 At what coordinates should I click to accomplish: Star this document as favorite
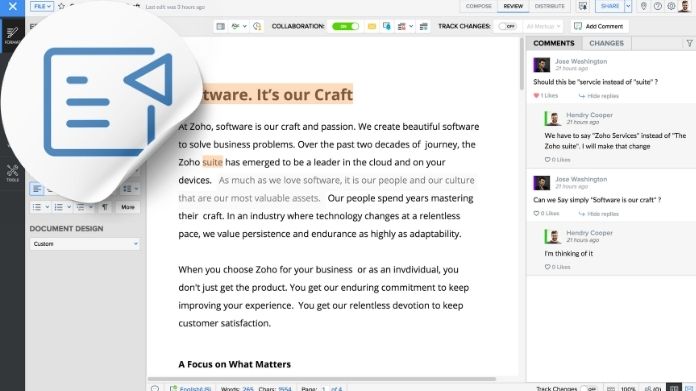coord(61,6)
